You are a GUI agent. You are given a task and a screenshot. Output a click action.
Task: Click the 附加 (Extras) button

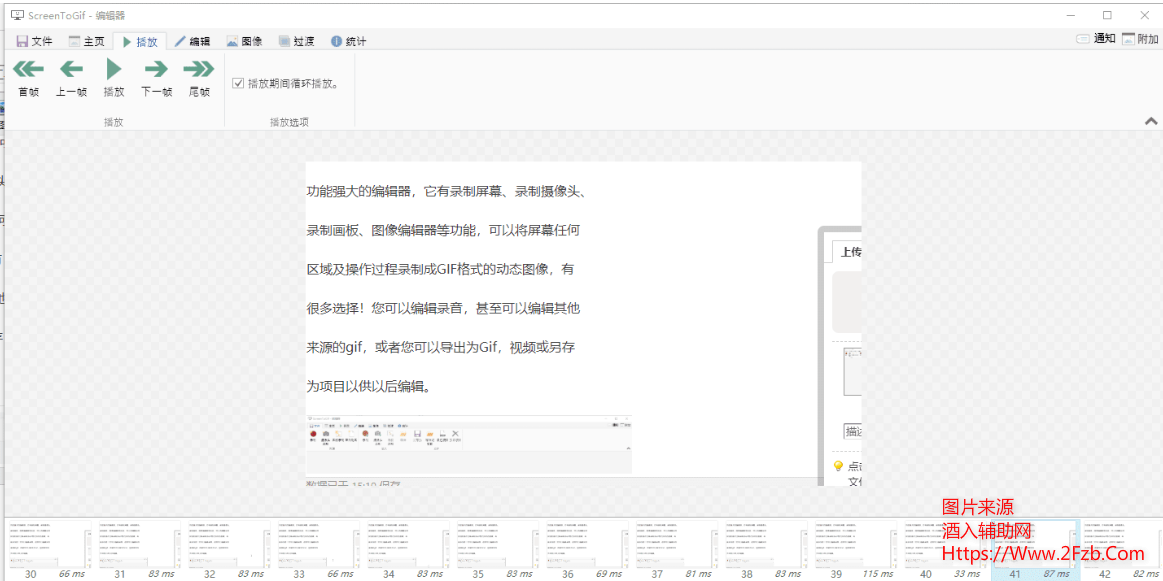click(1140, 39)
